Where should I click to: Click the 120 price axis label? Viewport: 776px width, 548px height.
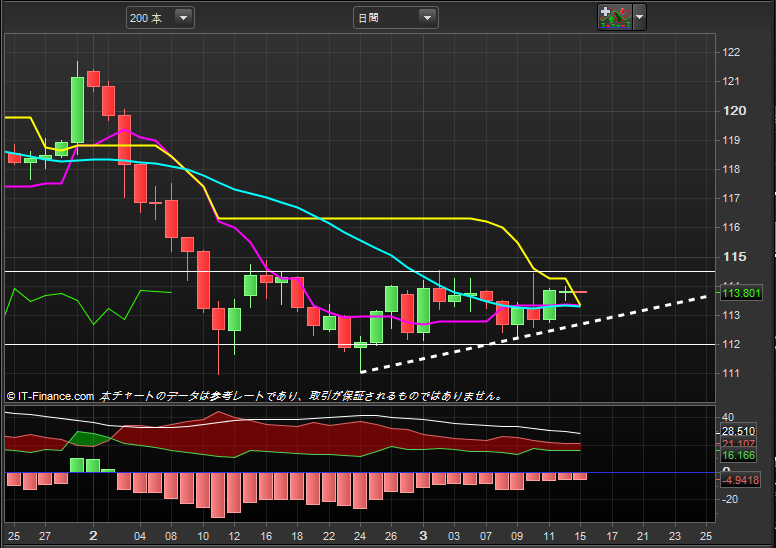pos(734,111)
